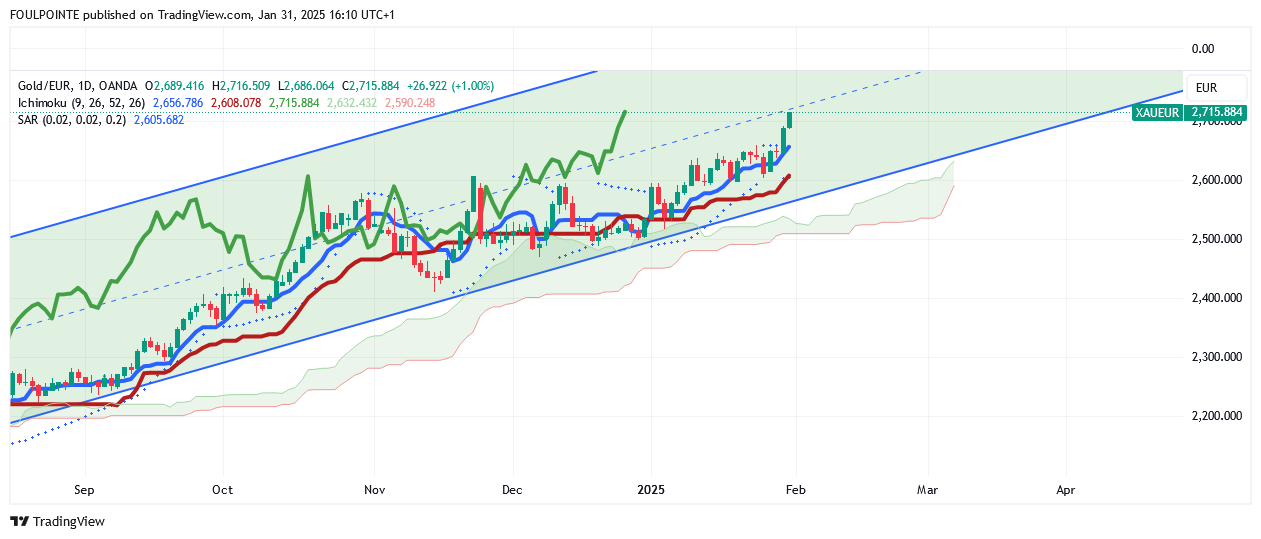This screenshot has width=1261, height=539.
Task: Click the Dec label on time axis
Action: (512, 490)
